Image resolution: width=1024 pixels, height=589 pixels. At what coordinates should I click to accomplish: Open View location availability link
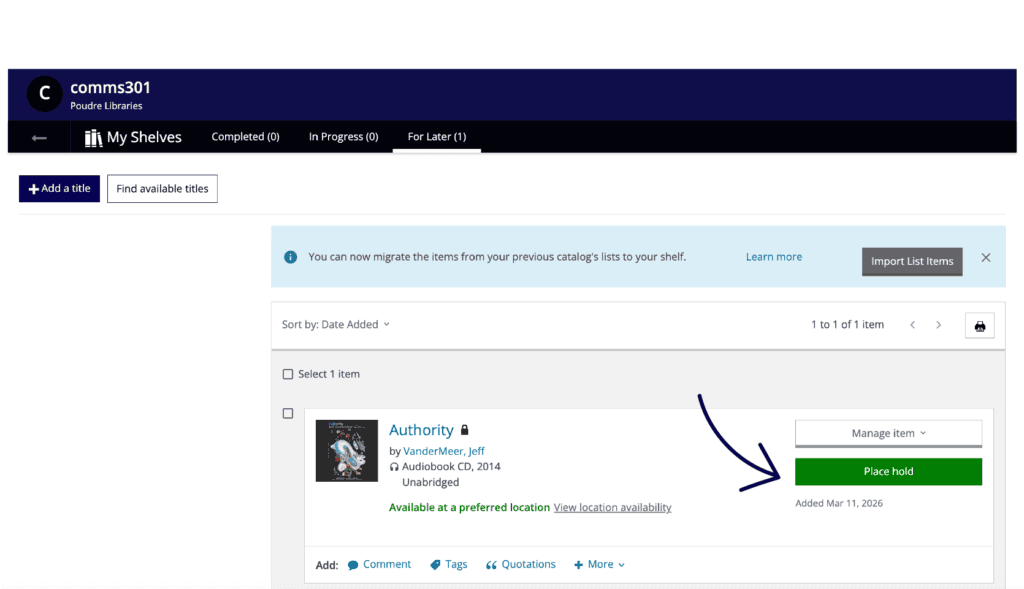[x=612, y=508]
